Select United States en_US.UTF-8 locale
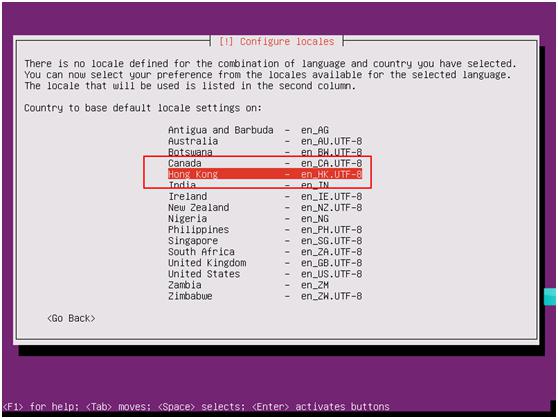558x419 pixels. 265,274
